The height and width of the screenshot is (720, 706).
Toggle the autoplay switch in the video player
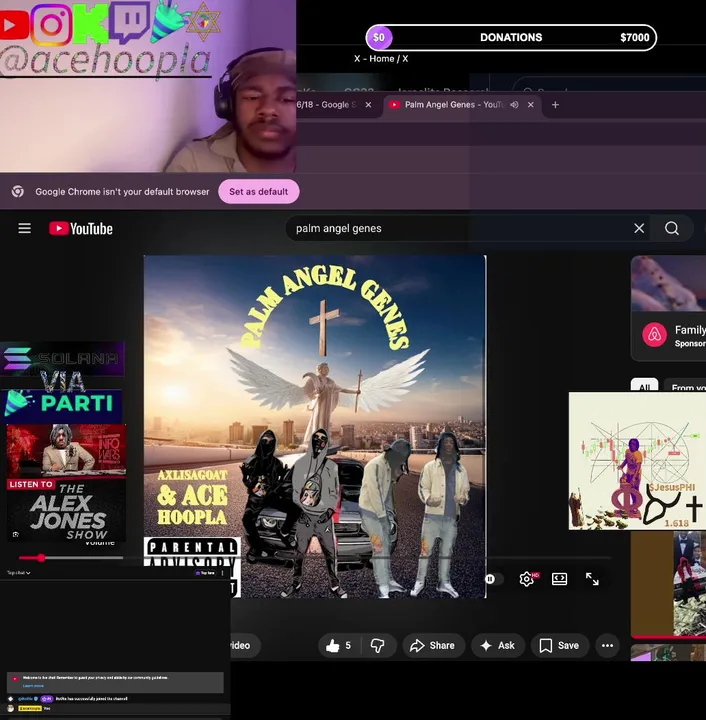[494, 579]
